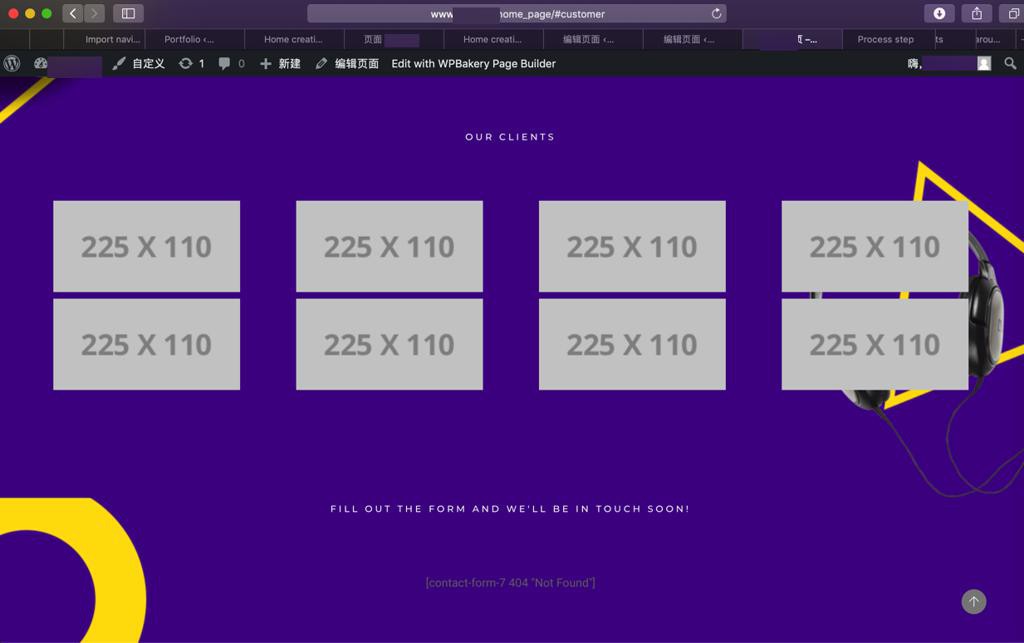This screenshot has width=1024, height=643.
Task: Open comments showing 0
Action: click(231, 63)
